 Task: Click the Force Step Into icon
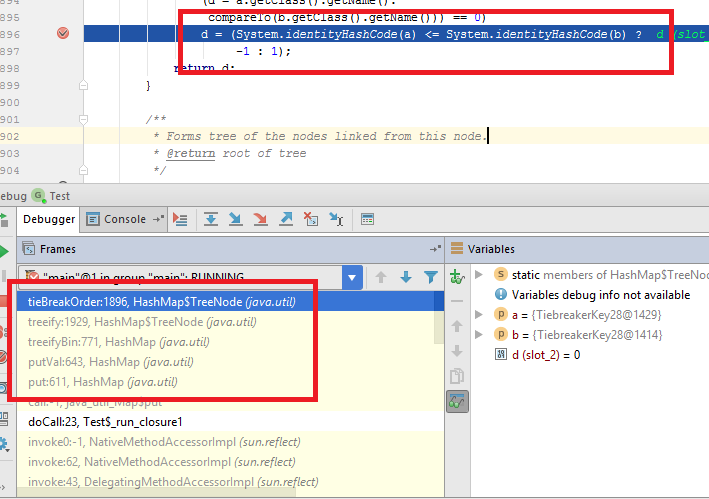261,219
